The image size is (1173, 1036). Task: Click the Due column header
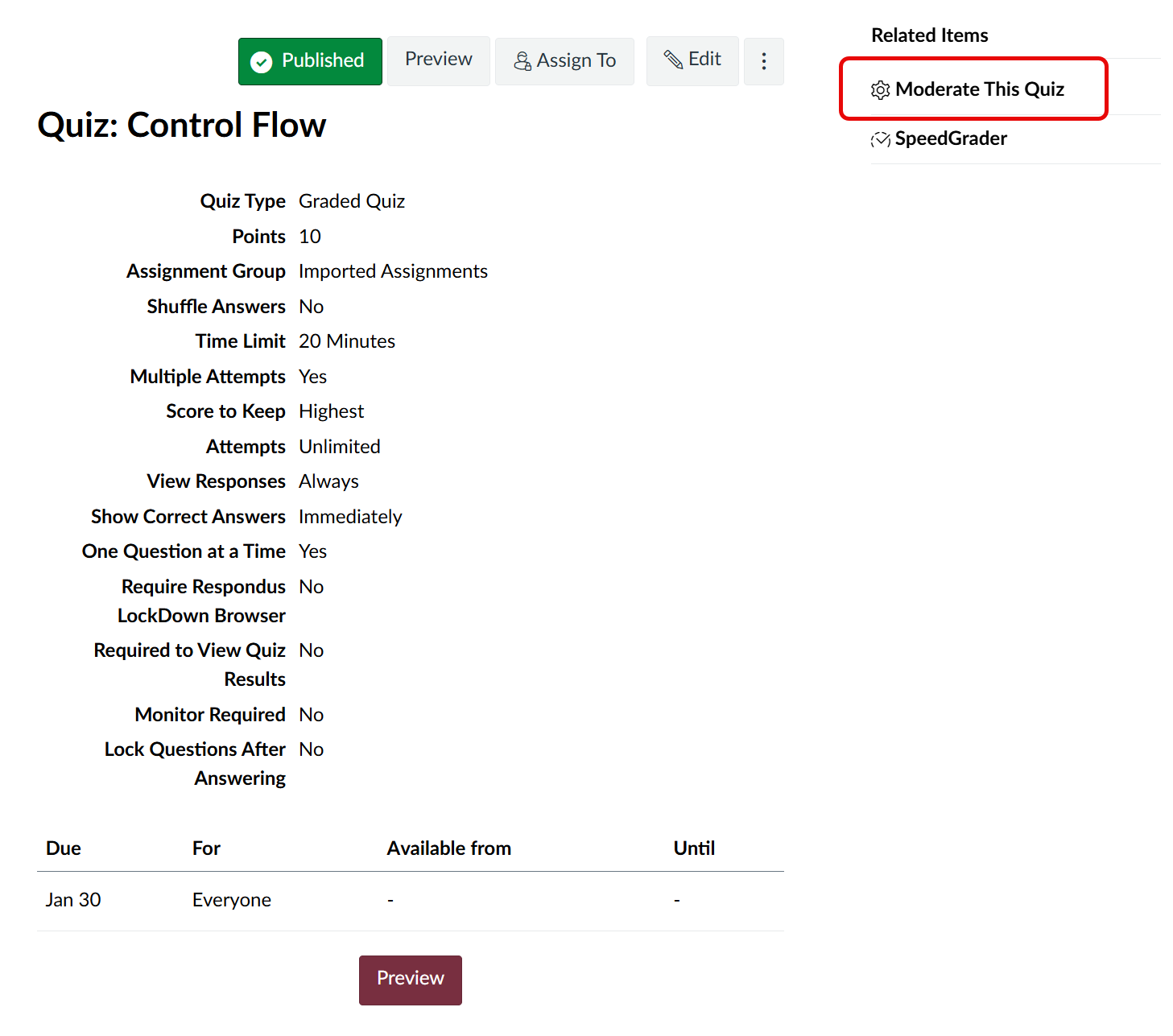click(x=64, y=848)
